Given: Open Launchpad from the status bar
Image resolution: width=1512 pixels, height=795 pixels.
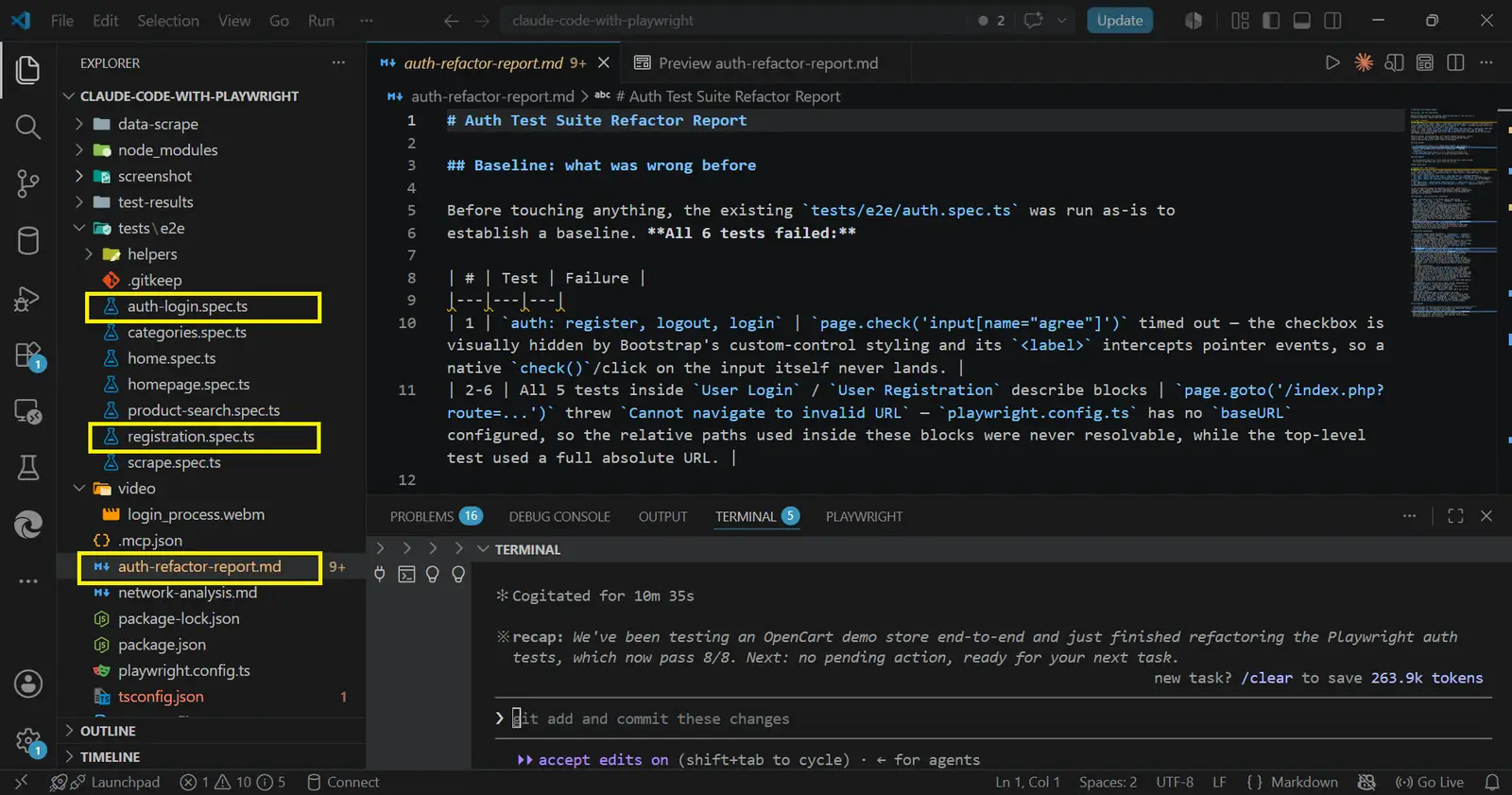Looking at the screenshot, I should (x=115, y=783).
